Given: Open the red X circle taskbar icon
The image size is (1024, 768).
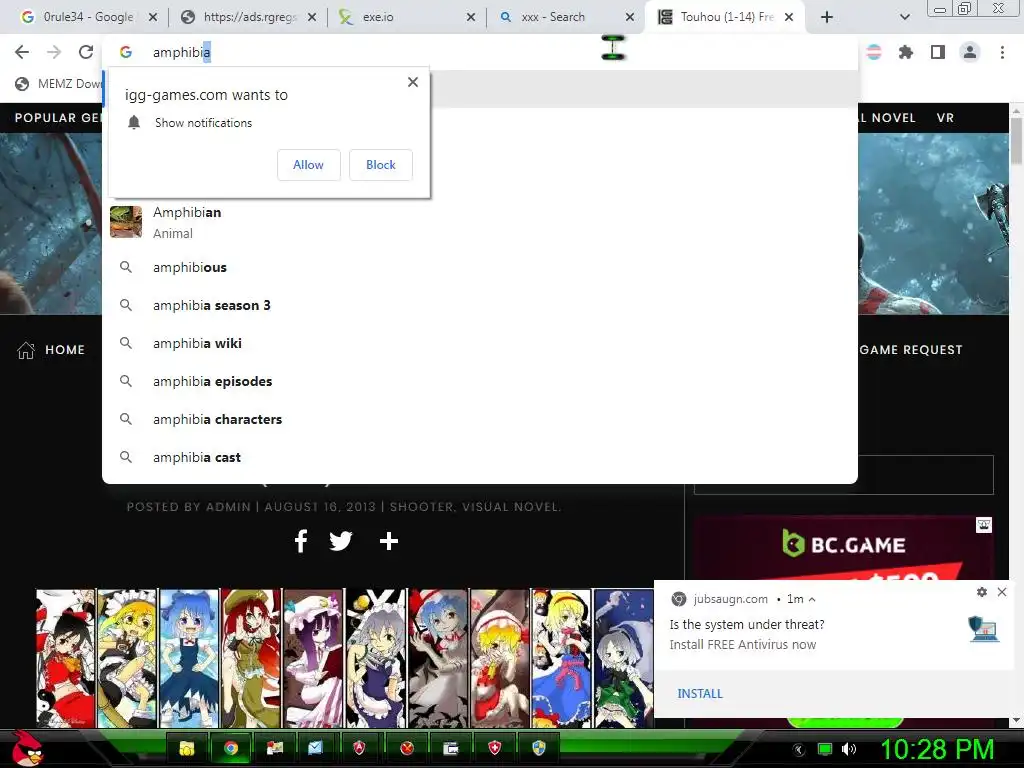Looking at the screenshot, I should click(x=407, y=748).
